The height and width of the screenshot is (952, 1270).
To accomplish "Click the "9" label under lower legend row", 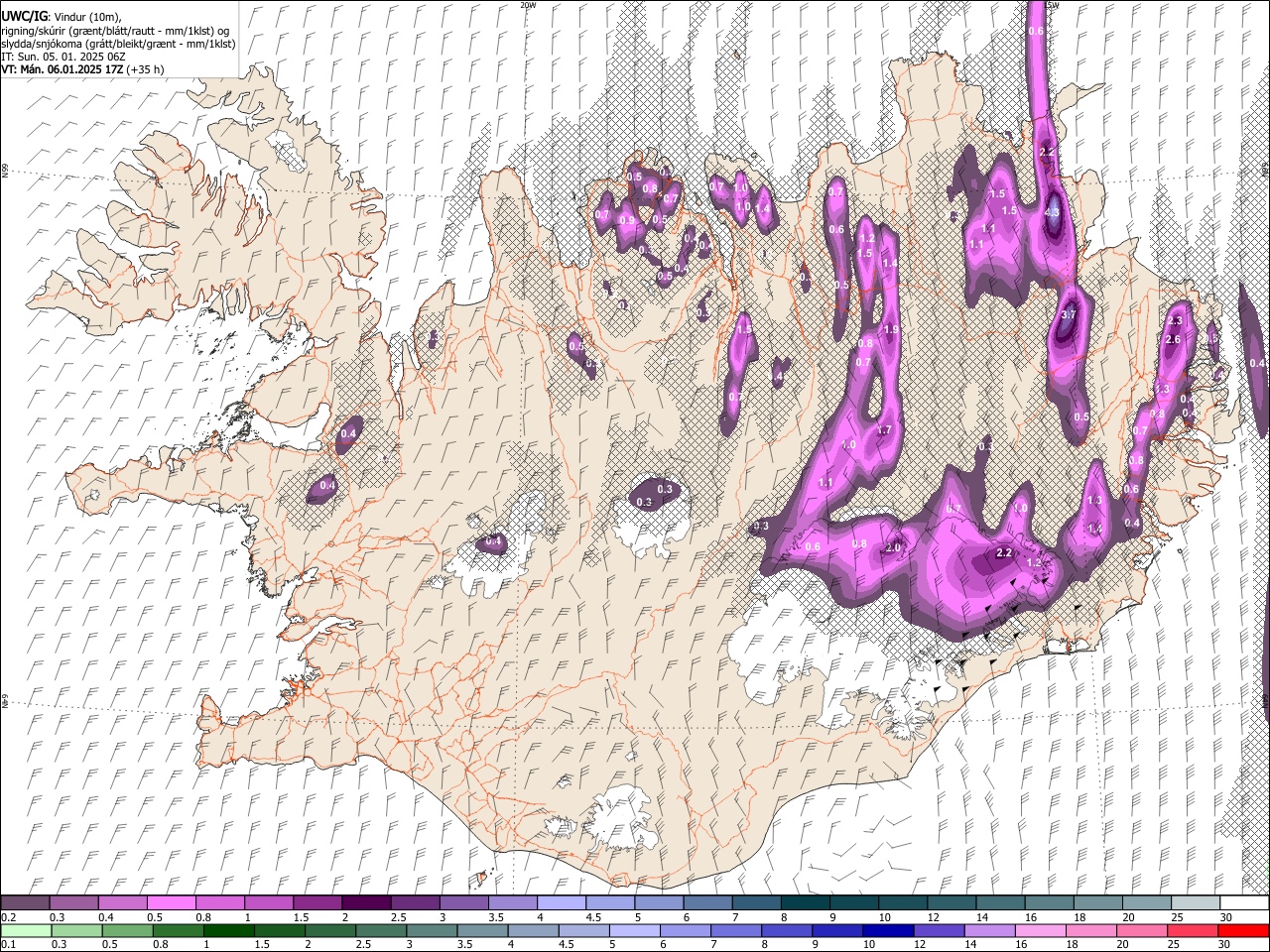I will tap(817, 945).
